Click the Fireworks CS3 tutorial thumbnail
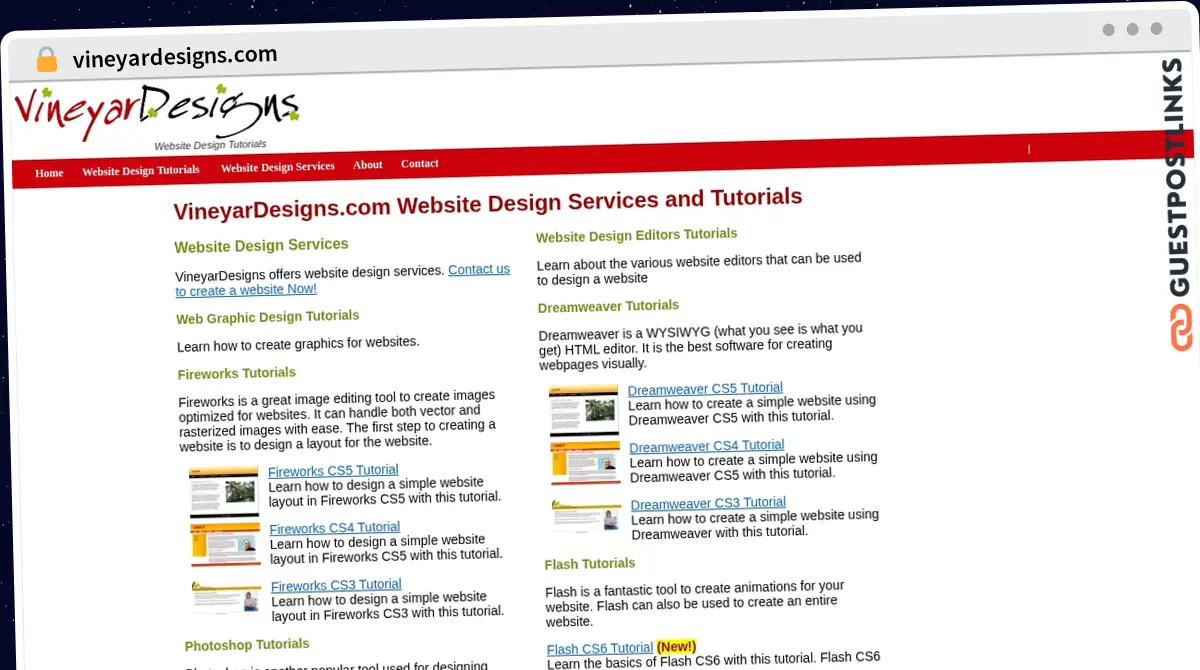 click(226, 599)
